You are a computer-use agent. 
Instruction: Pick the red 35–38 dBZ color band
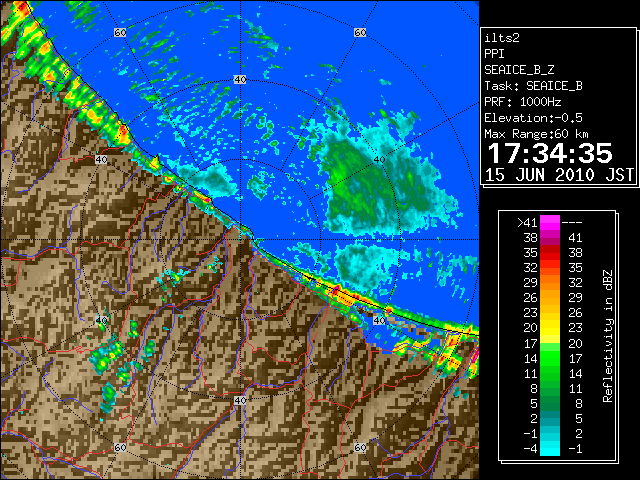[x=550, y=253]
